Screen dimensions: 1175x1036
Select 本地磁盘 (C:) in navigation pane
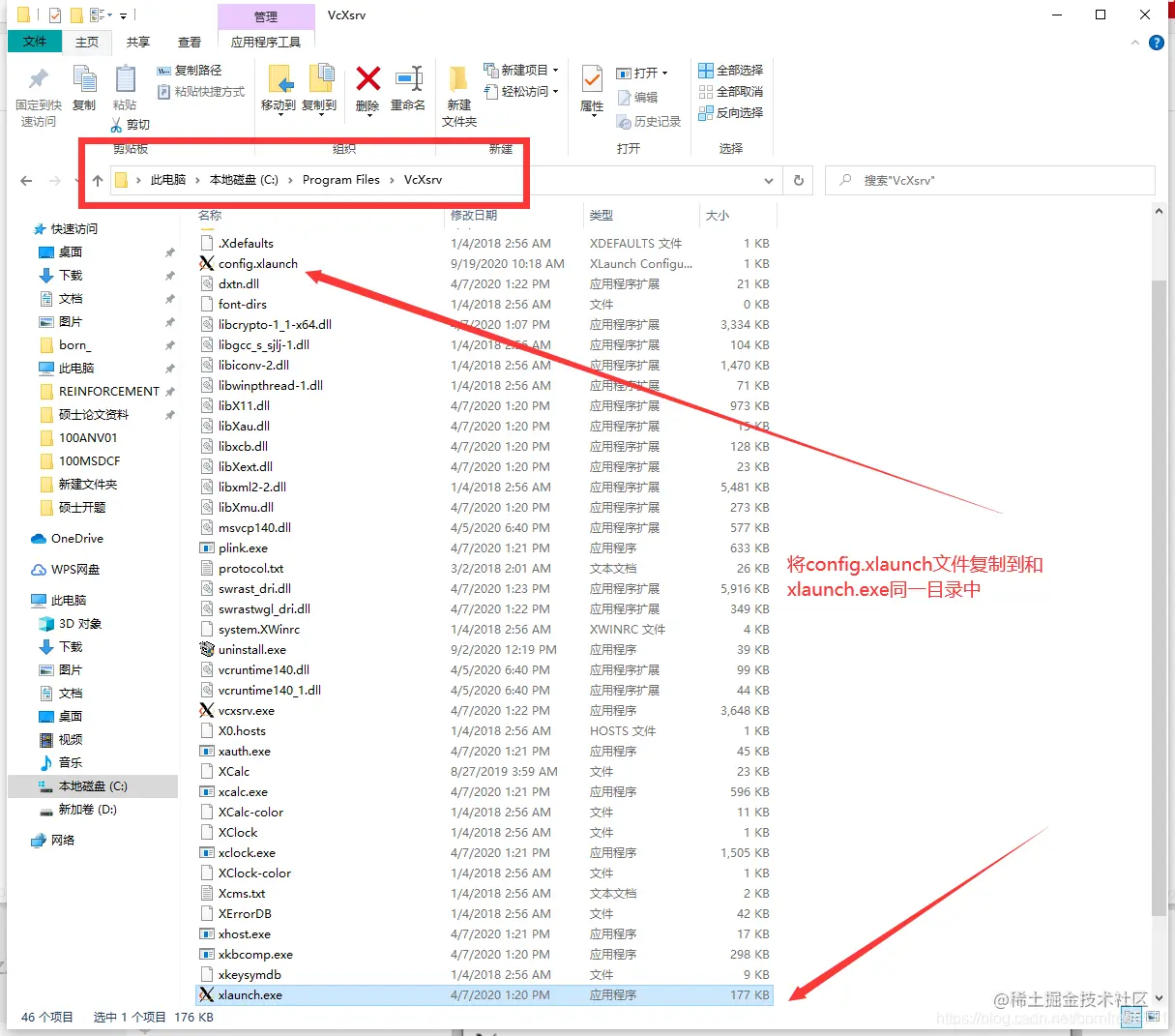[93, 786]
